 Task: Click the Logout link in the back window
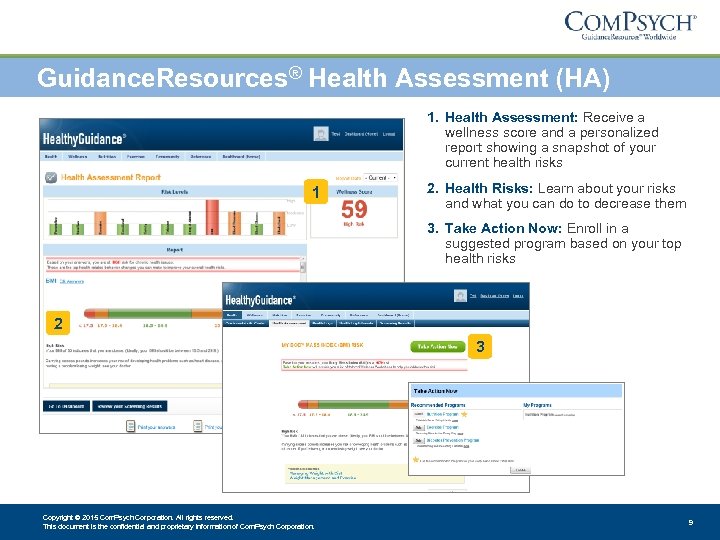[x=389, y=134]
